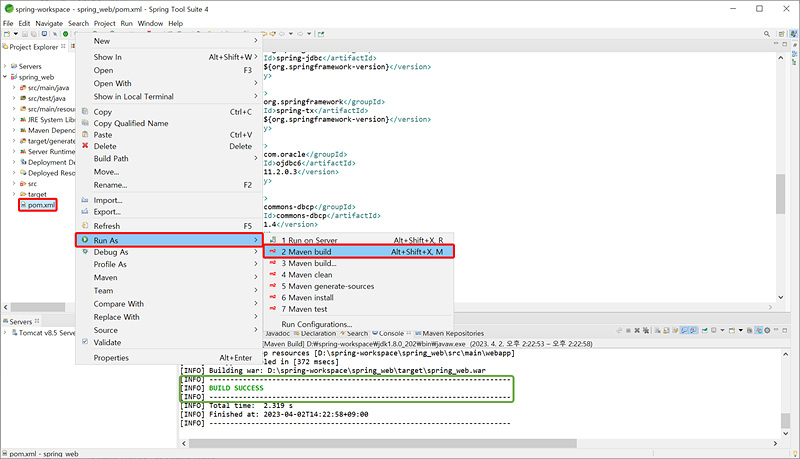Screen dimensions: 800x459
Task: Click the Terminate square icon in Console toolbar
Action: pos(629,330)
